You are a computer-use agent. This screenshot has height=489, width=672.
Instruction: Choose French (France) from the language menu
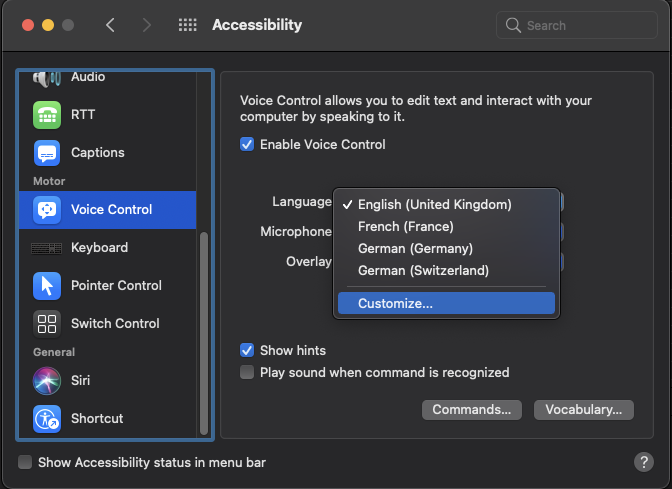[x=446, y=226]
